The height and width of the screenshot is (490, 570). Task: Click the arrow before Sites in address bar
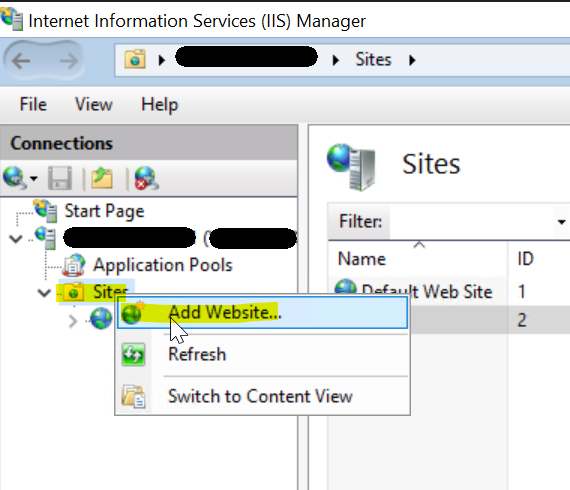click(x=336, y=60)
